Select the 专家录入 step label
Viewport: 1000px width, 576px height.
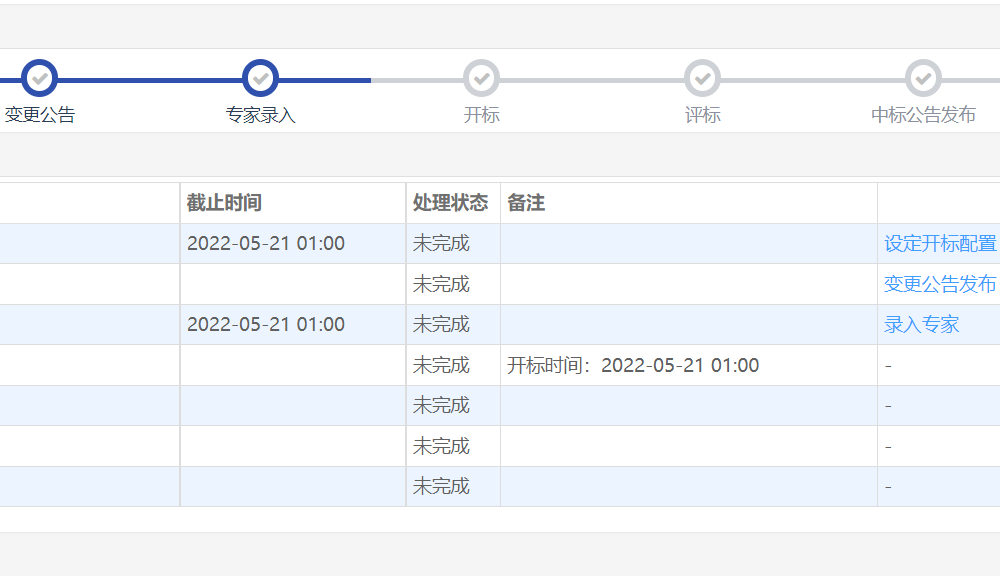(260, 115)
